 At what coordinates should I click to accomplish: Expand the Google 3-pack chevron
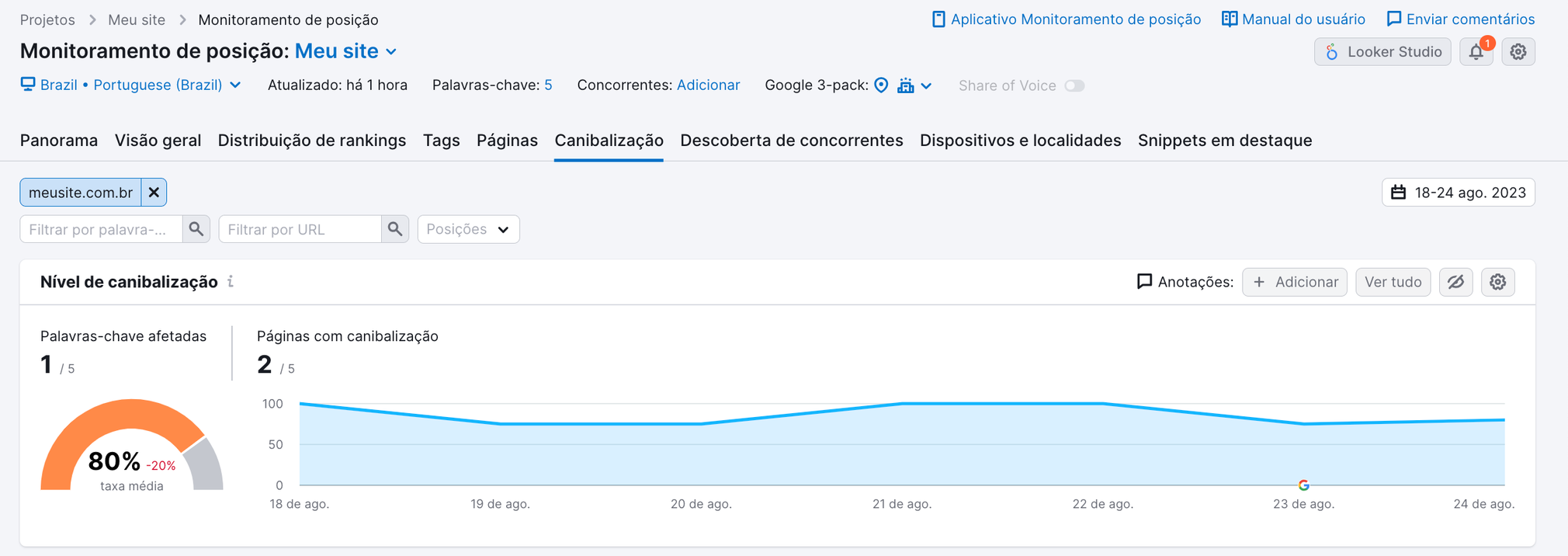[926, 86]
